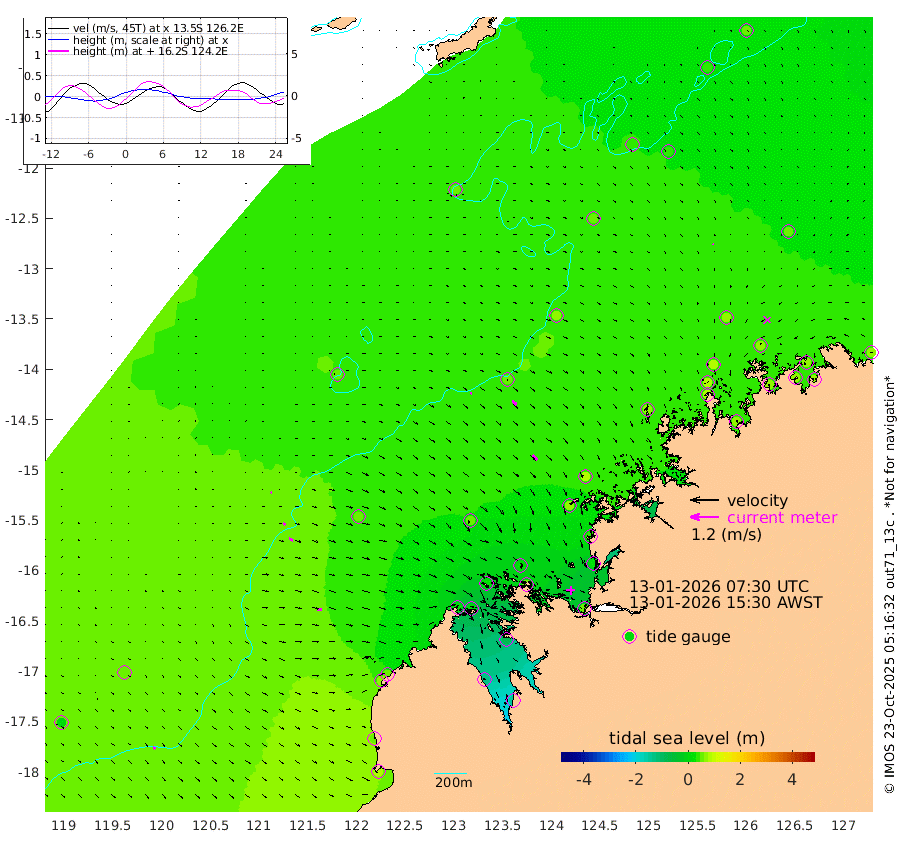900x846 pixels.
Task: Click longitude axis label '122.5'
Action: pos(405,826)
